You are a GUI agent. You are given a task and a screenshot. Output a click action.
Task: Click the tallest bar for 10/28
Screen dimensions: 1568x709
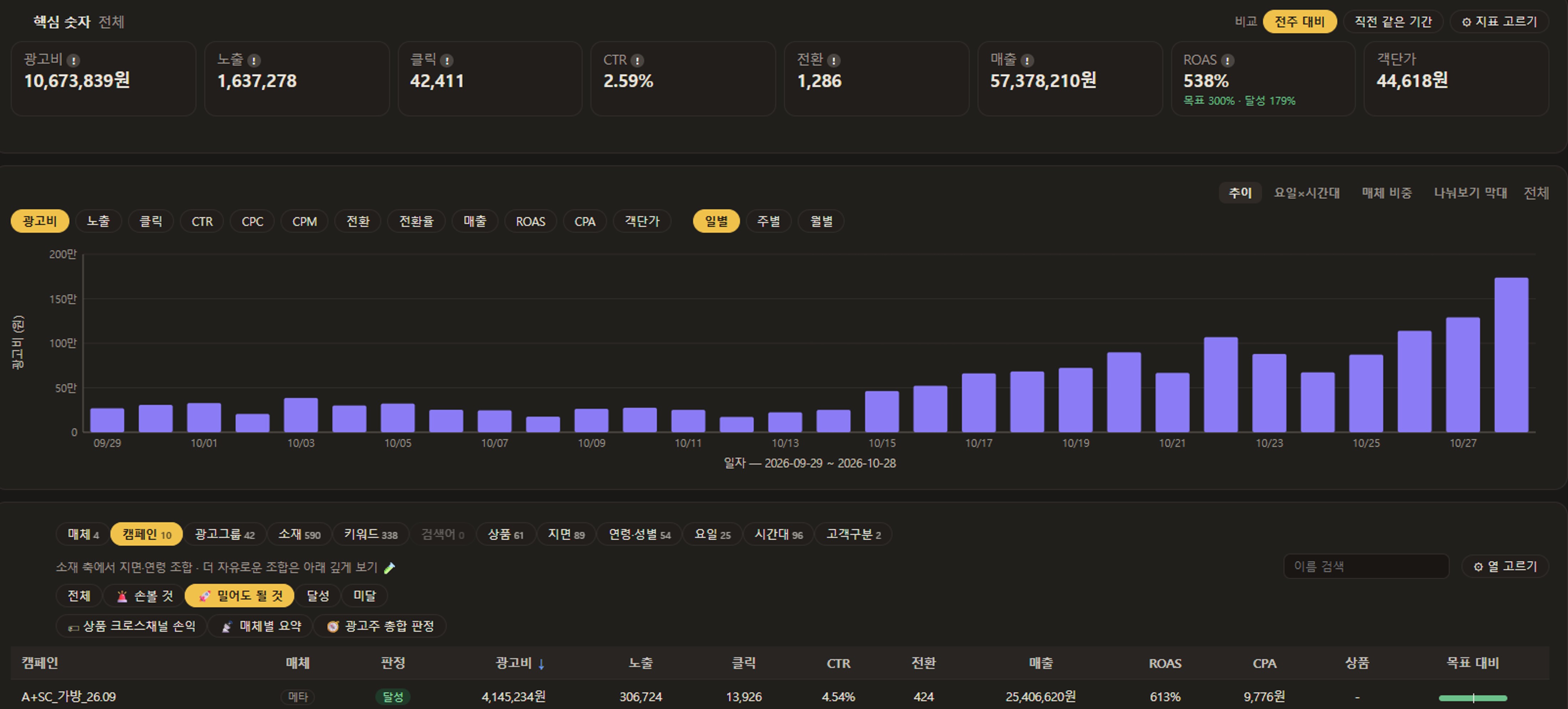(x=1511, y=355)
